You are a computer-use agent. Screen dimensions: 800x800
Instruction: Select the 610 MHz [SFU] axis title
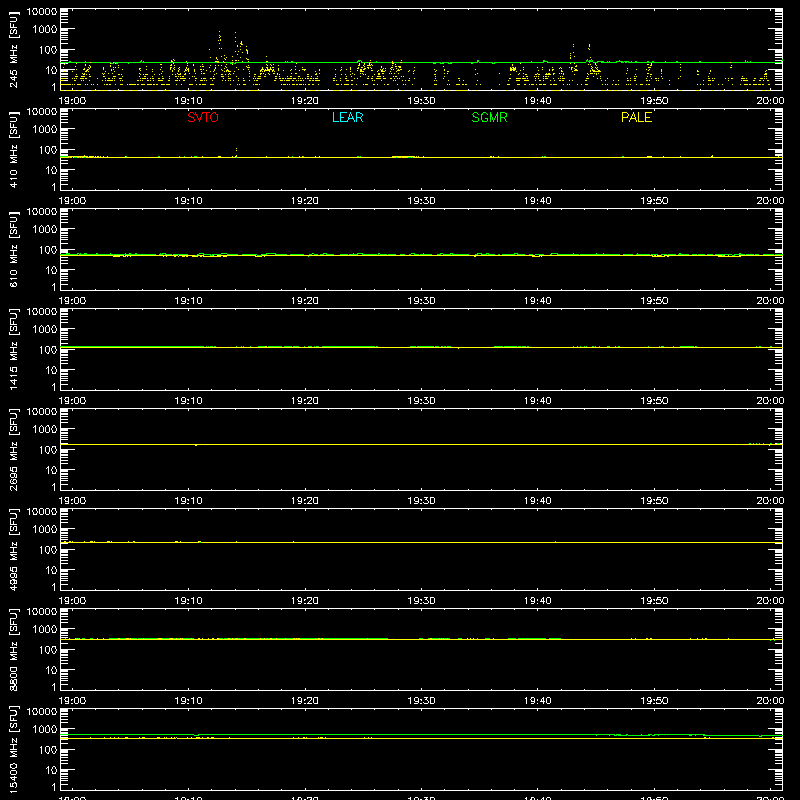pos(14,249)
